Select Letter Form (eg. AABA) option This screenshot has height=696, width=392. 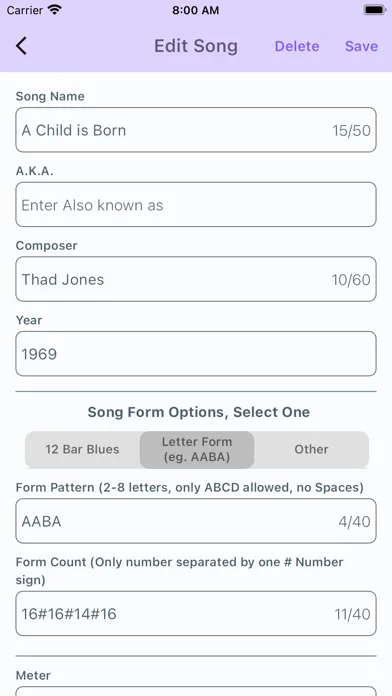(197, 449)
